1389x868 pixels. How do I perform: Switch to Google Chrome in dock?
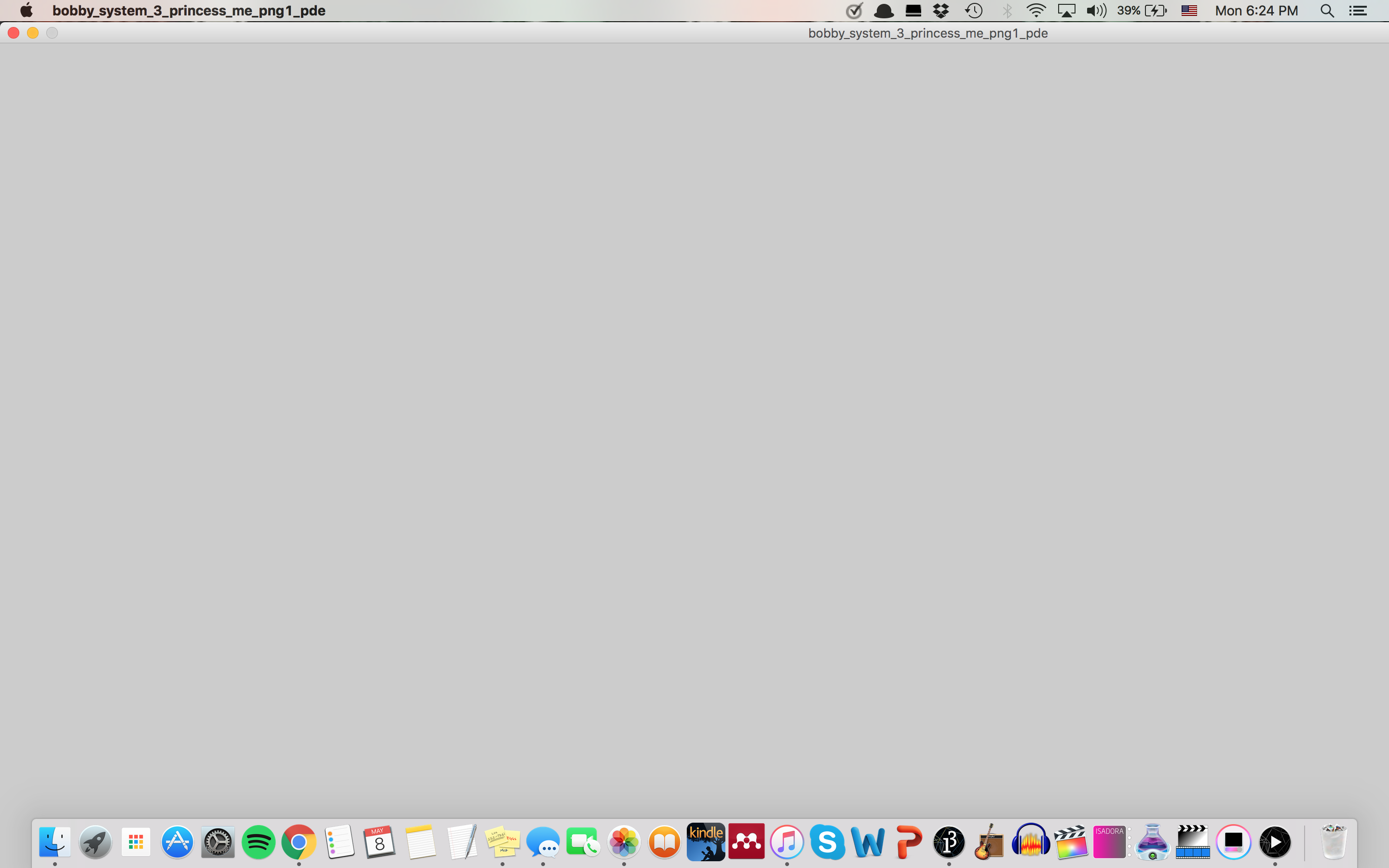tap(299, 842)
